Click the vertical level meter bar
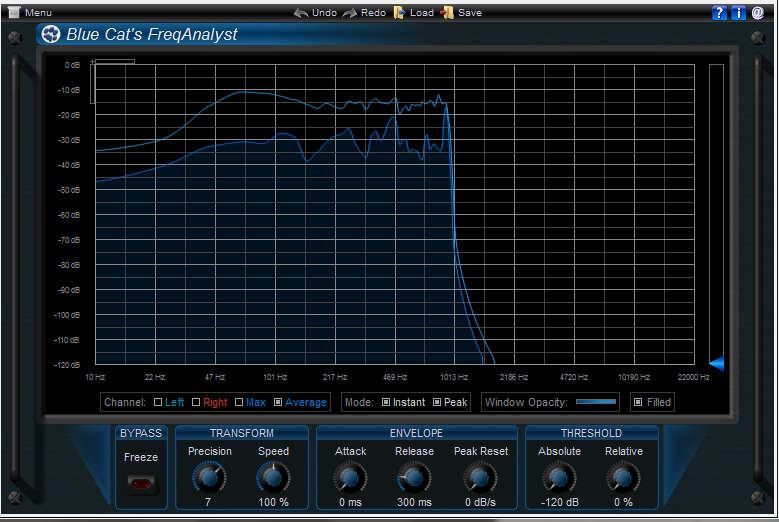779x522 pixels. pyautogui.click(x=716, y=214)
